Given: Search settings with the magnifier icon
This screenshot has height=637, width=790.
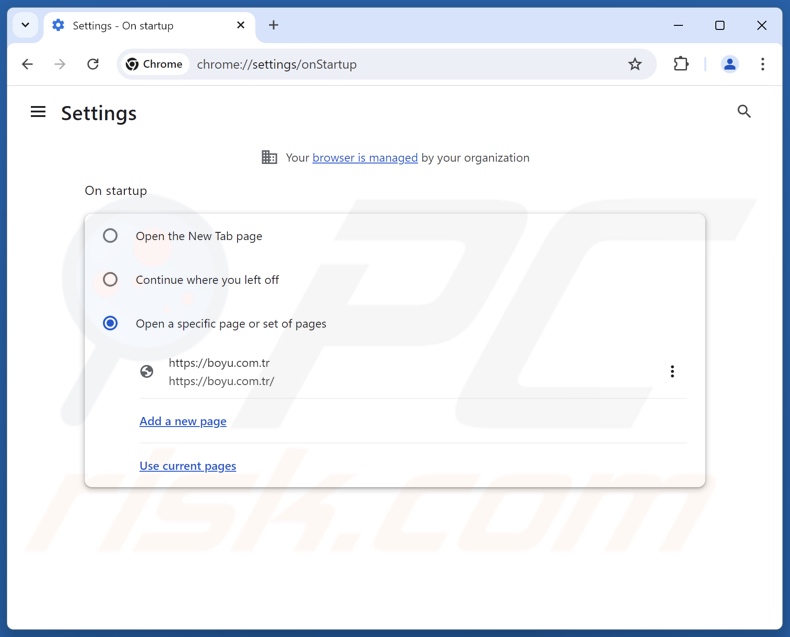Looking at the screenshot, I should (x=744, y=111).
